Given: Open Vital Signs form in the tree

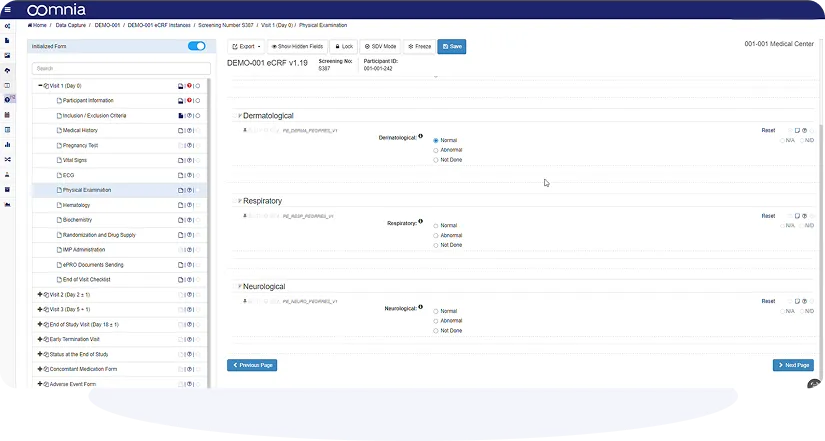Looking at the screenshot, I should (x=75, y=160).
